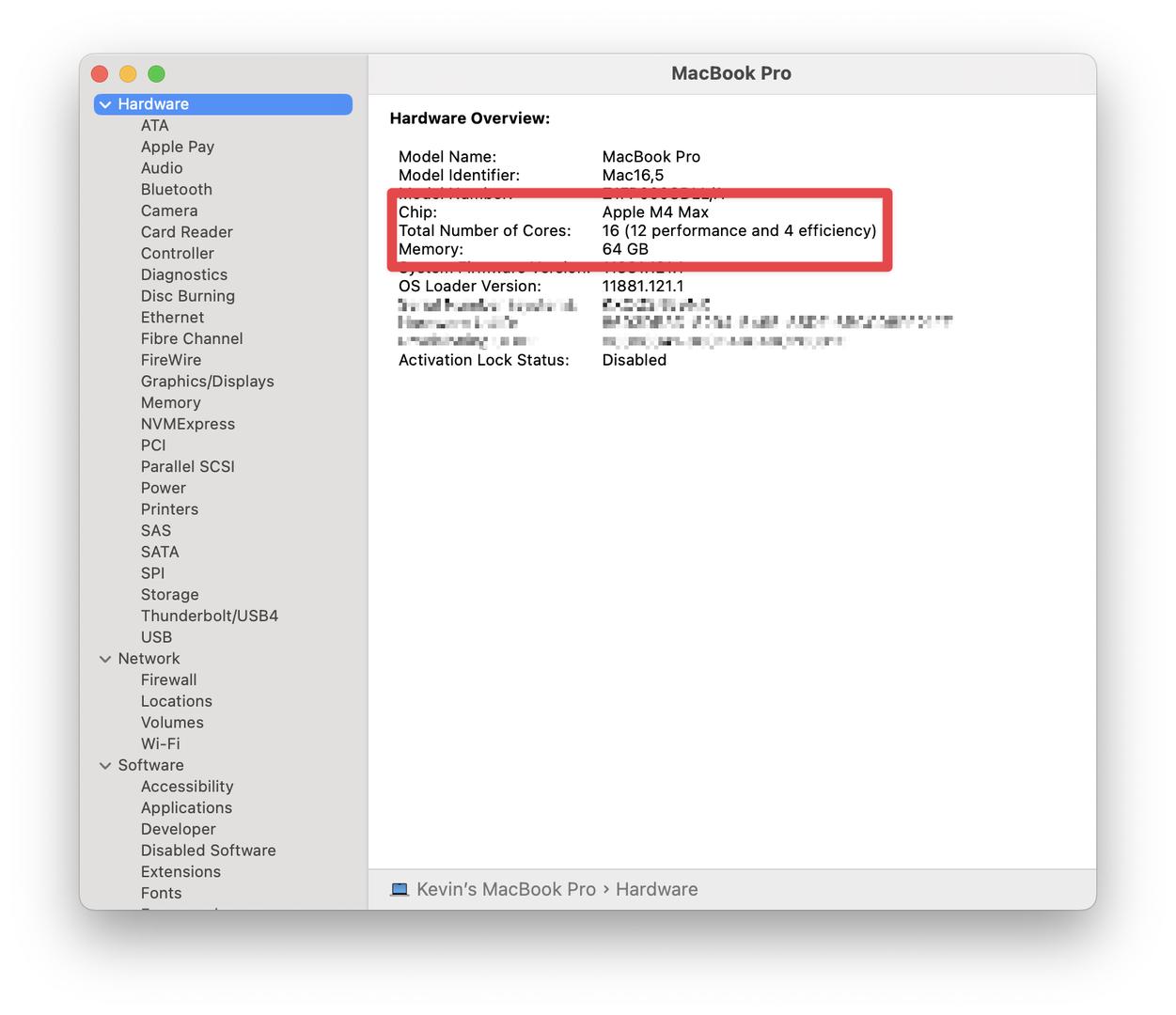Select Disabled Software in the sidebar
This screenshot has height=1015, width=1176.
point(208,851)
